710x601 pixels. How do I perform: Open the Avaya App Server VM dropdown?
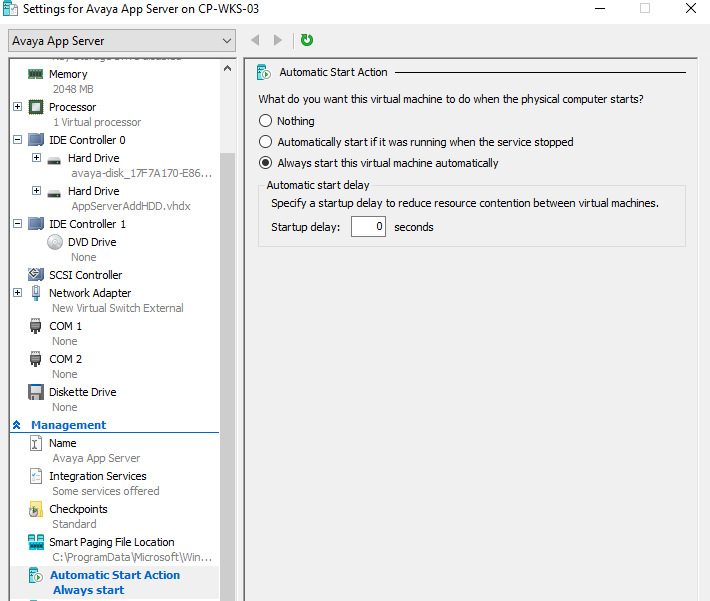click(x=122, y=41)
